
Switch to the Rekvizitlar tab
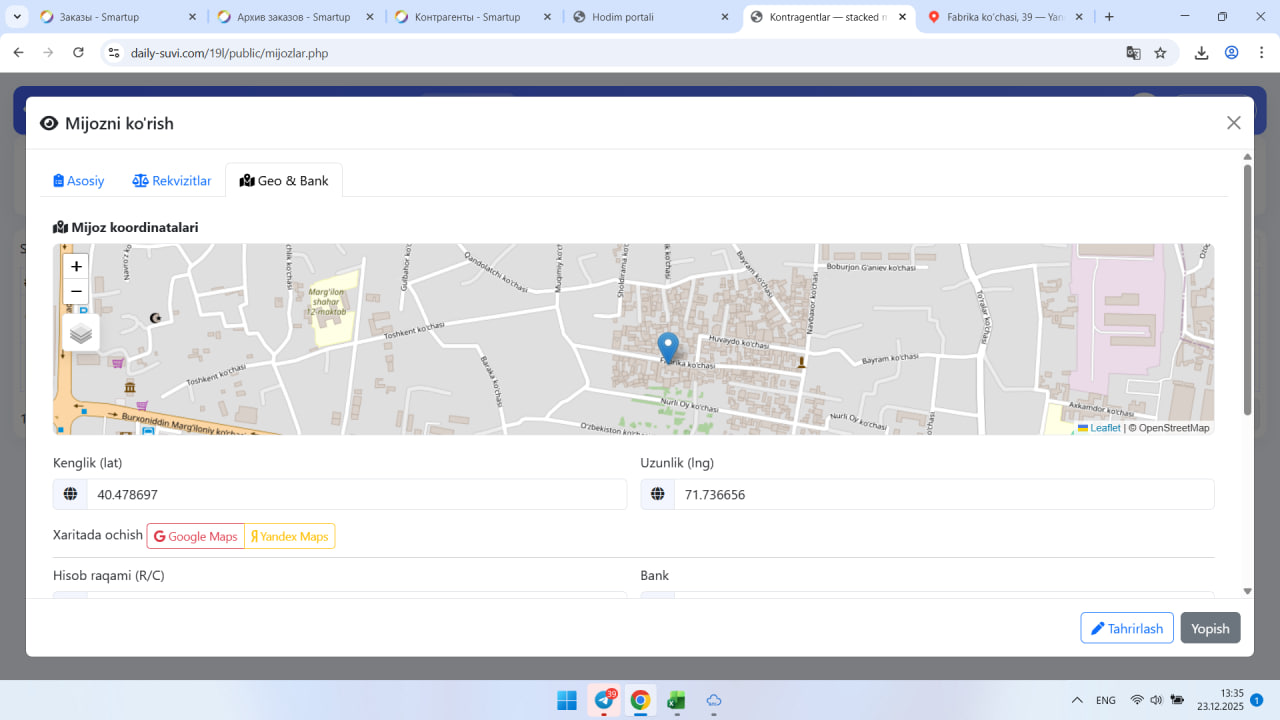(172, 181)
